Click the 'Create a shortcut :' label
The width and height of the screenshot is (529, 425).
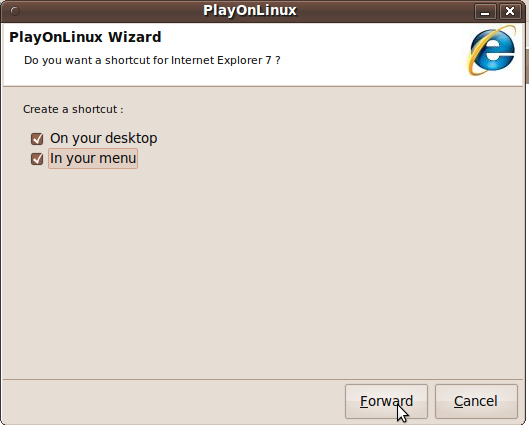(x=73, y=109)
